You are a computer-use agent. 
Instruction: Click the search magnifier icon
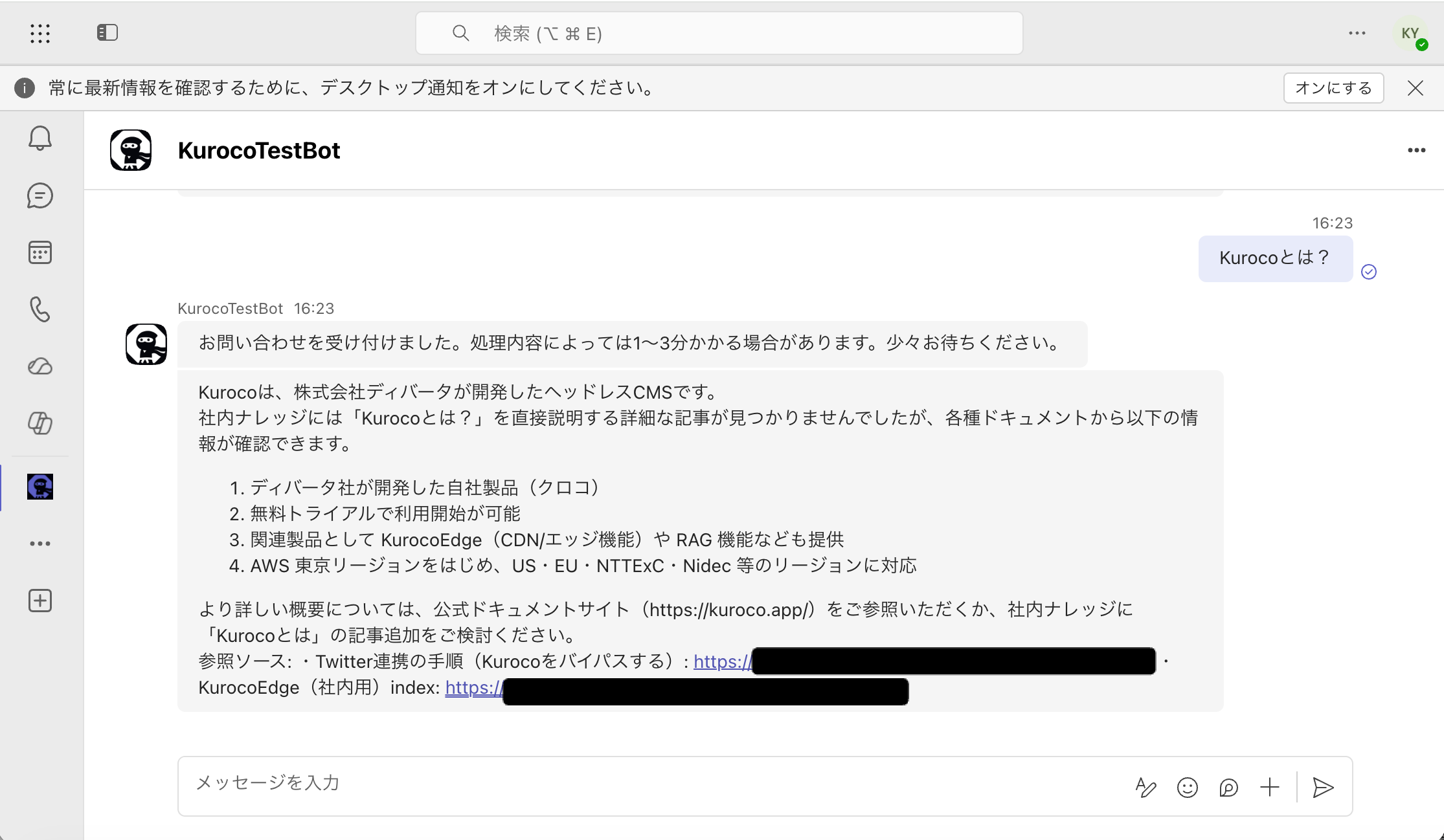[460, 33]
